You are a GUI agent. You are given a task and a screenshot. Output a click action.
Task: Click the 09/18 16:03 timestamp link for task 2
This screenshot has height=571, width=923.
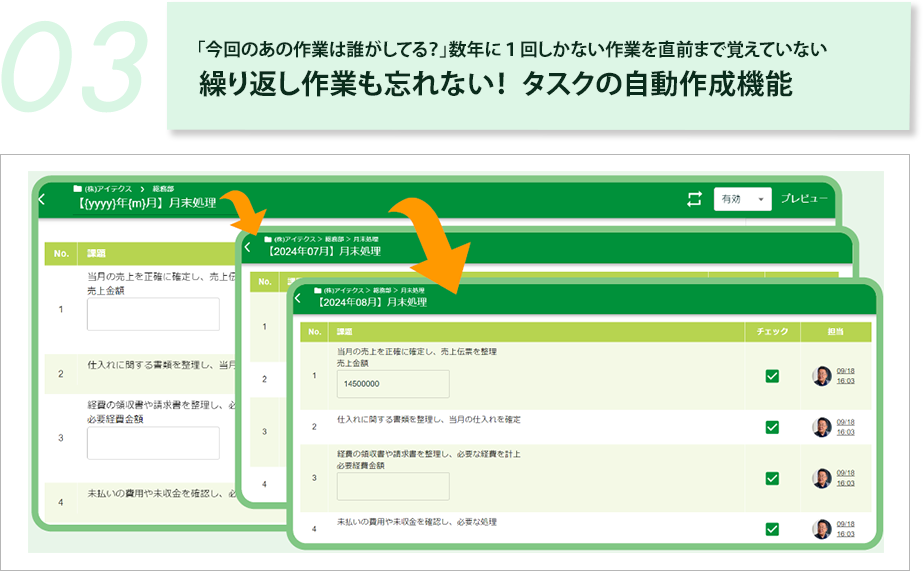[x=845, y=427]
